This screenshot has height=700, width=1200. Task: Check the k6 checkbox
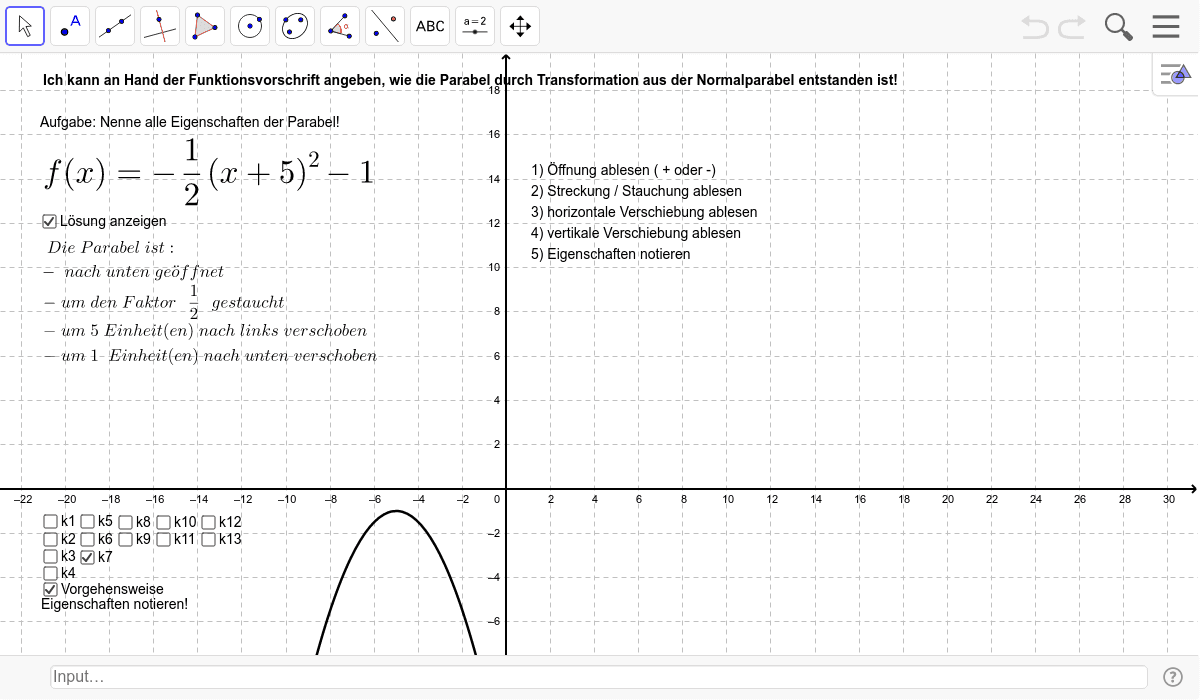(x=88, y=539)
